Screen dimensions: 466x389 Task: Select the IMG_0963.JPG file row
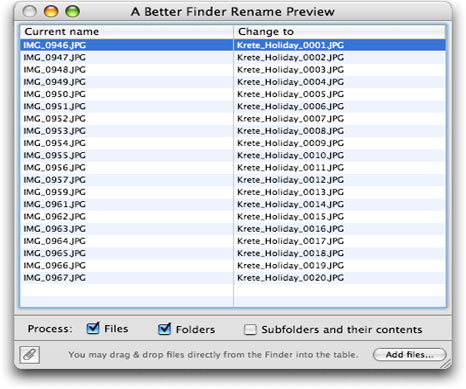[x=233, y=229]
